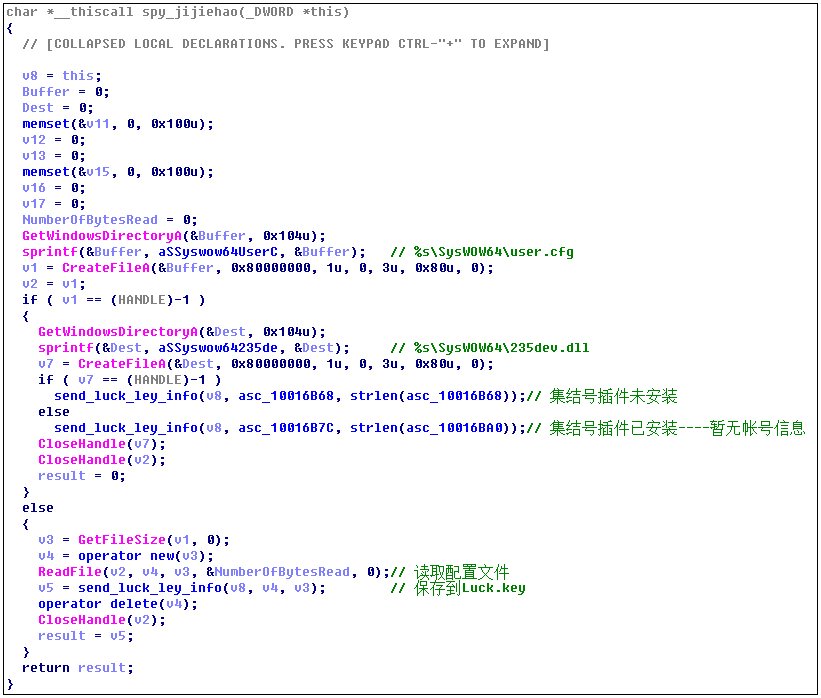This screenshot has height=698, width=821.
Task: Click the 'if ( v1 == (HANDLE)-1 )' condition
Action: [114, 300]
